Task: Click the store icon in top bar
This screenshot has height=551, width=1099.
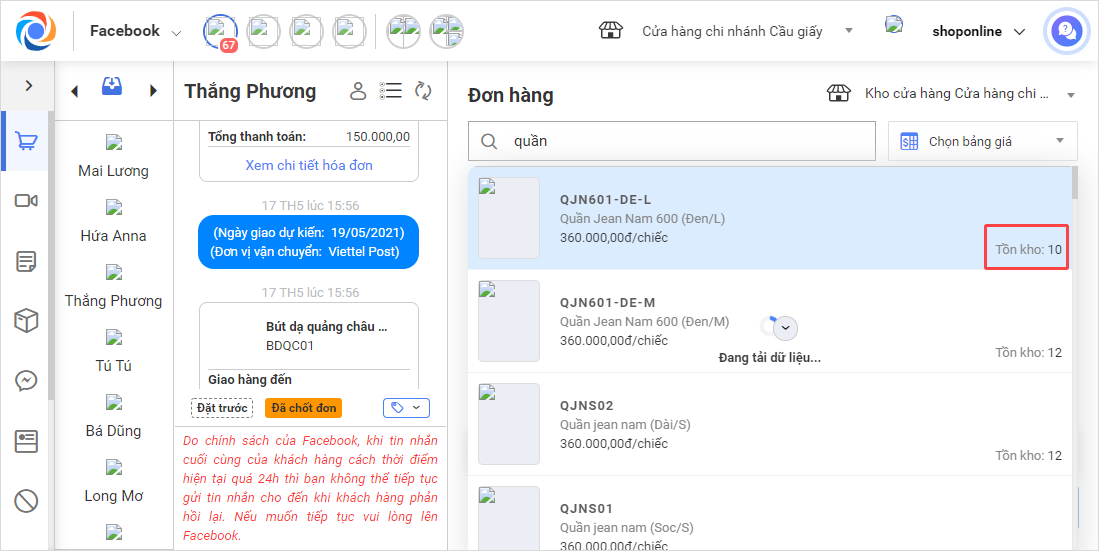Action: 611,30
